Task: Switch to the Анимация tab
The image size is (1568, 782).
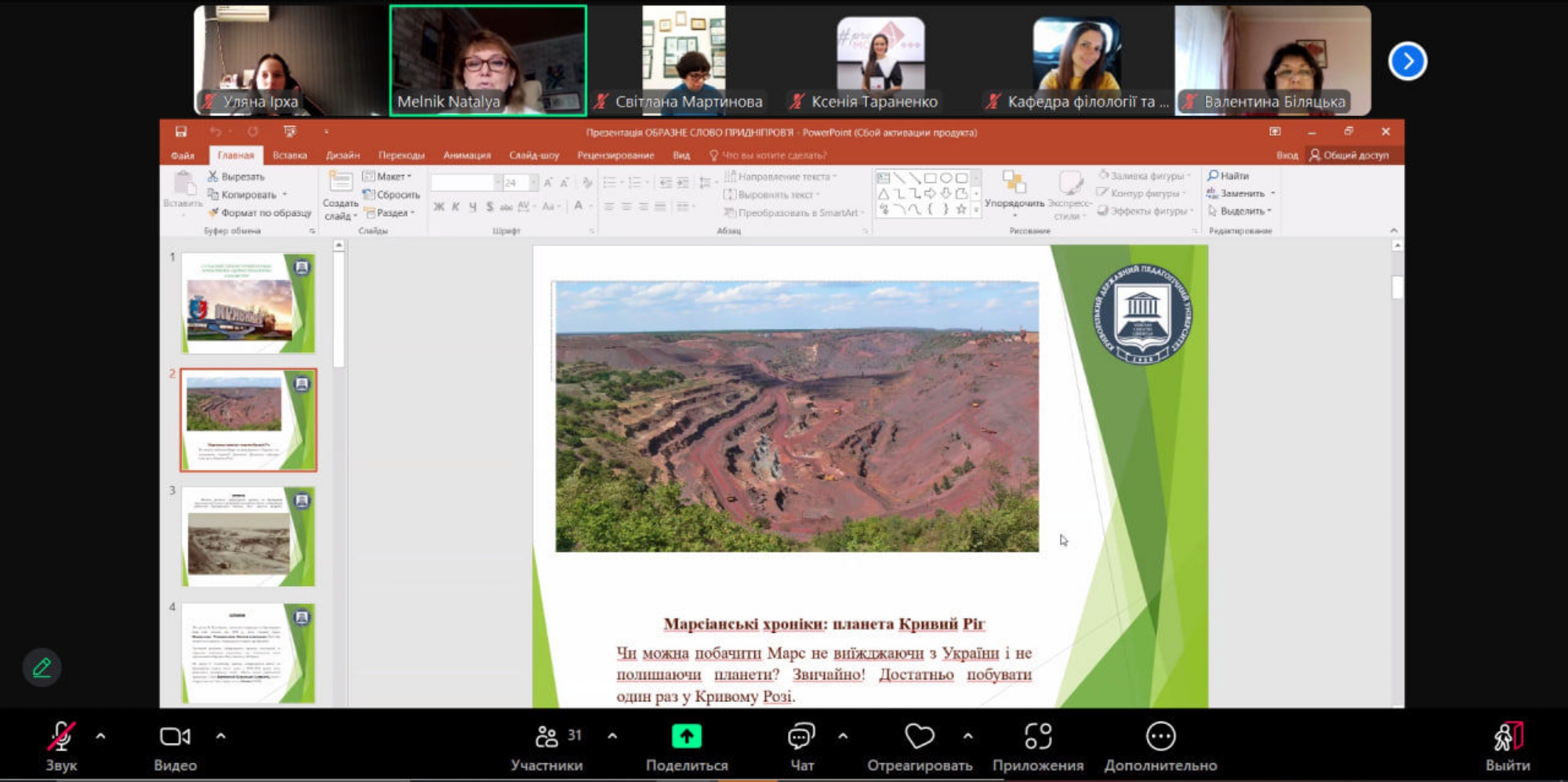Action: point(467,155)
